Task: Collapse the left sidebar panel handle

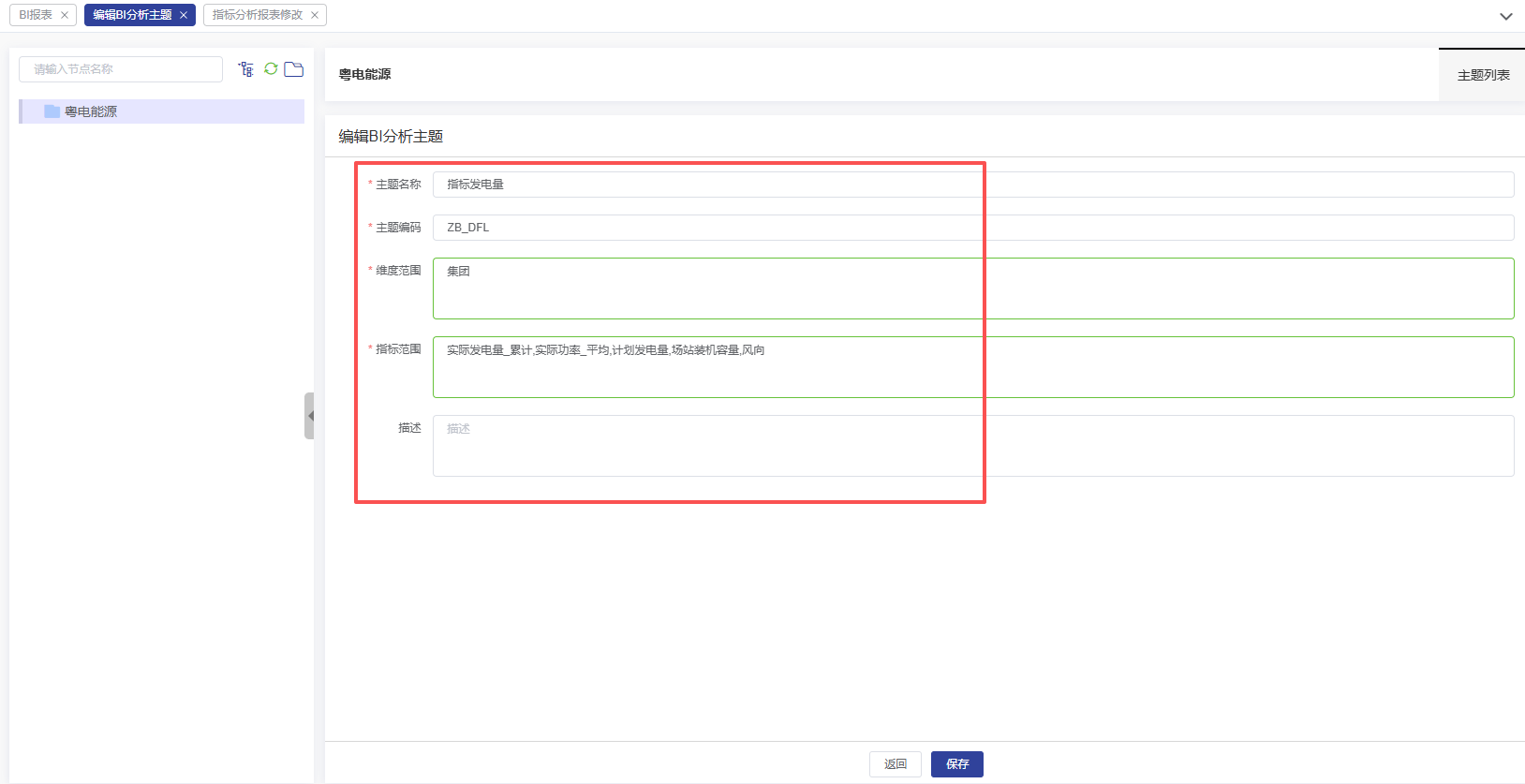Action: (x=309, y=416)
